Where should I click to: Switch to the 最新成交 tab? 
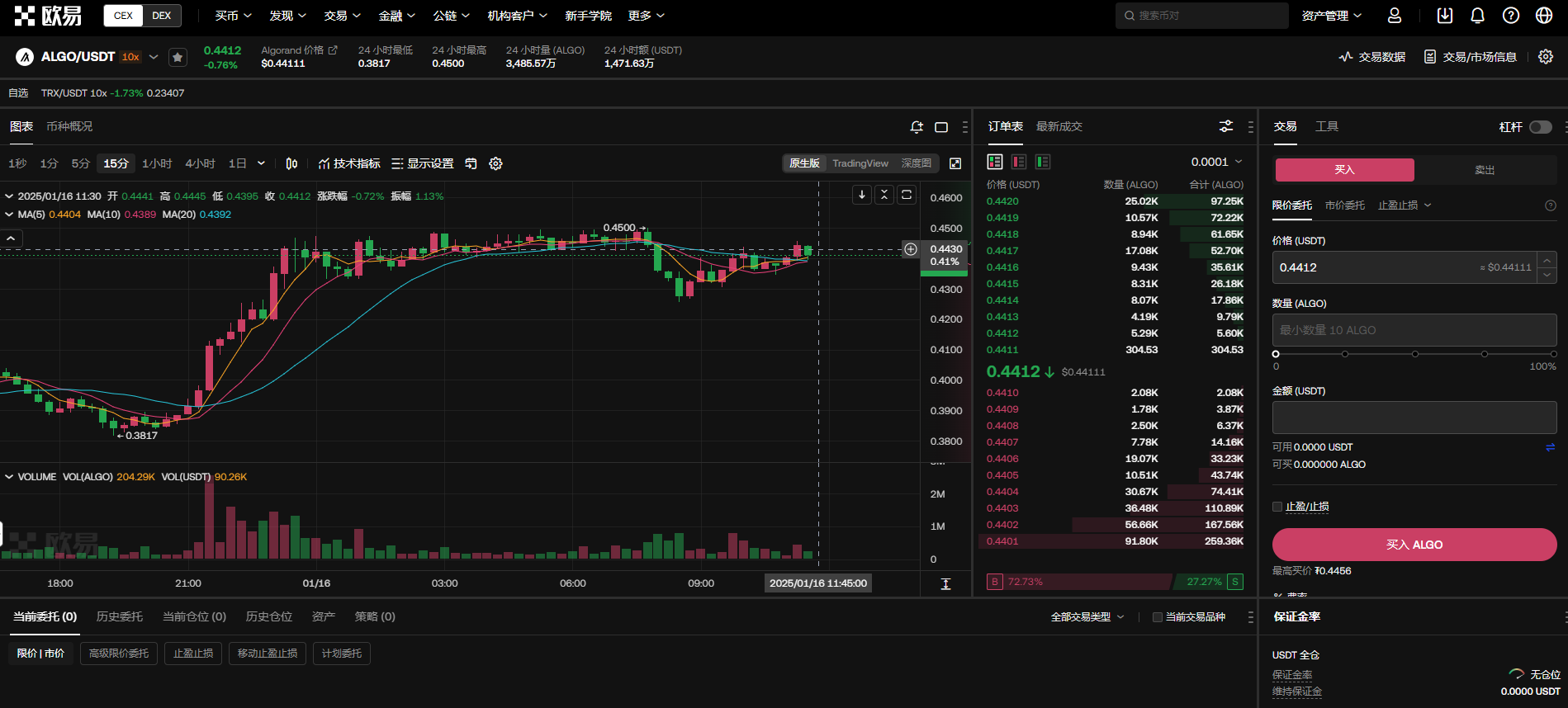pyautogui.click(x=1059, y=126)
